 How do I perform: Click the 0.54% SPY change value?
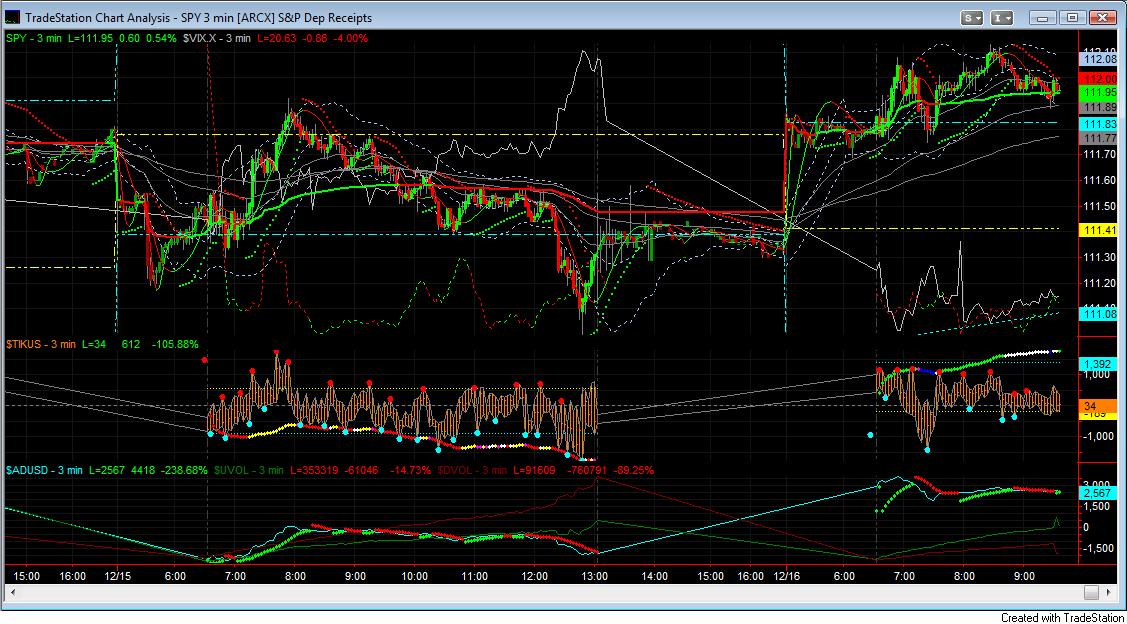(x=161, y=38)
